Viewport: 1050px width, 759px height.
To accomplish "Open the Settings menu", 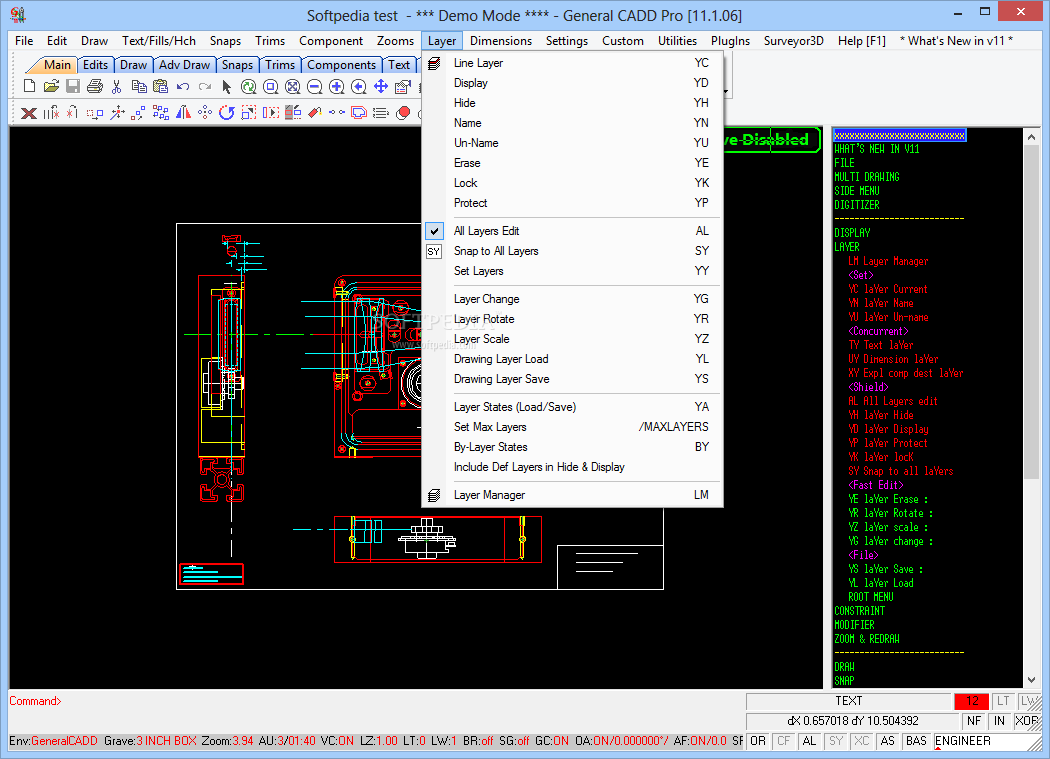I will (567, 41).
